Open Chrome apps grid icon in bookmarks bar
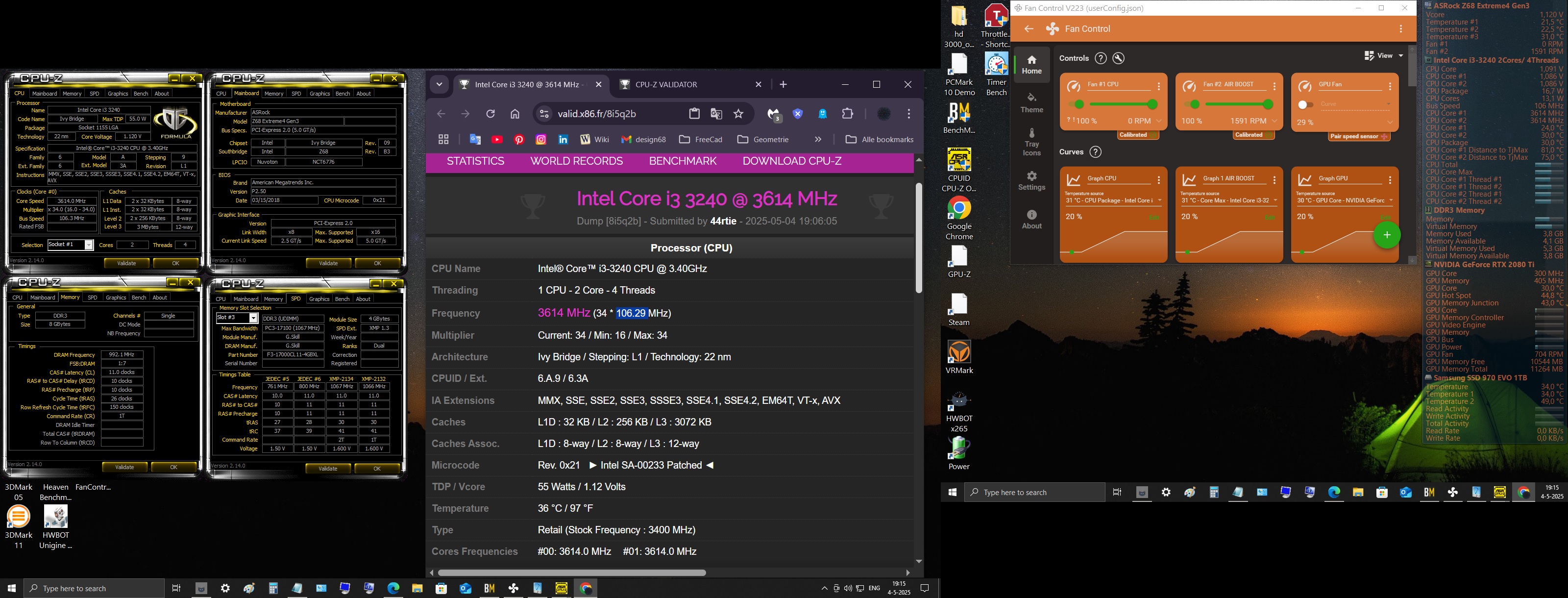The width and height of the screenshot is (1568, 598). tap(444, 140)
